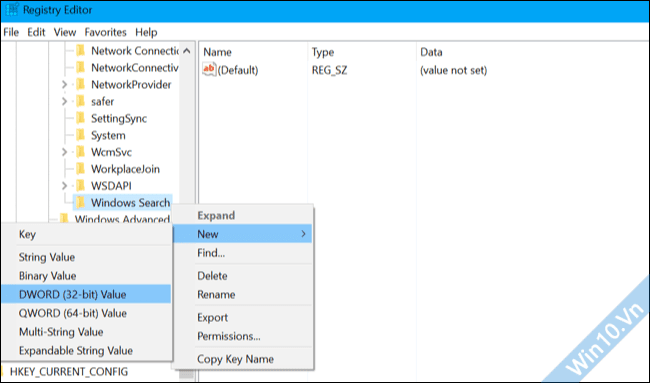Select the Windows Search folder icon
This screenshot has height=383, width=650.
click(80, 203)
